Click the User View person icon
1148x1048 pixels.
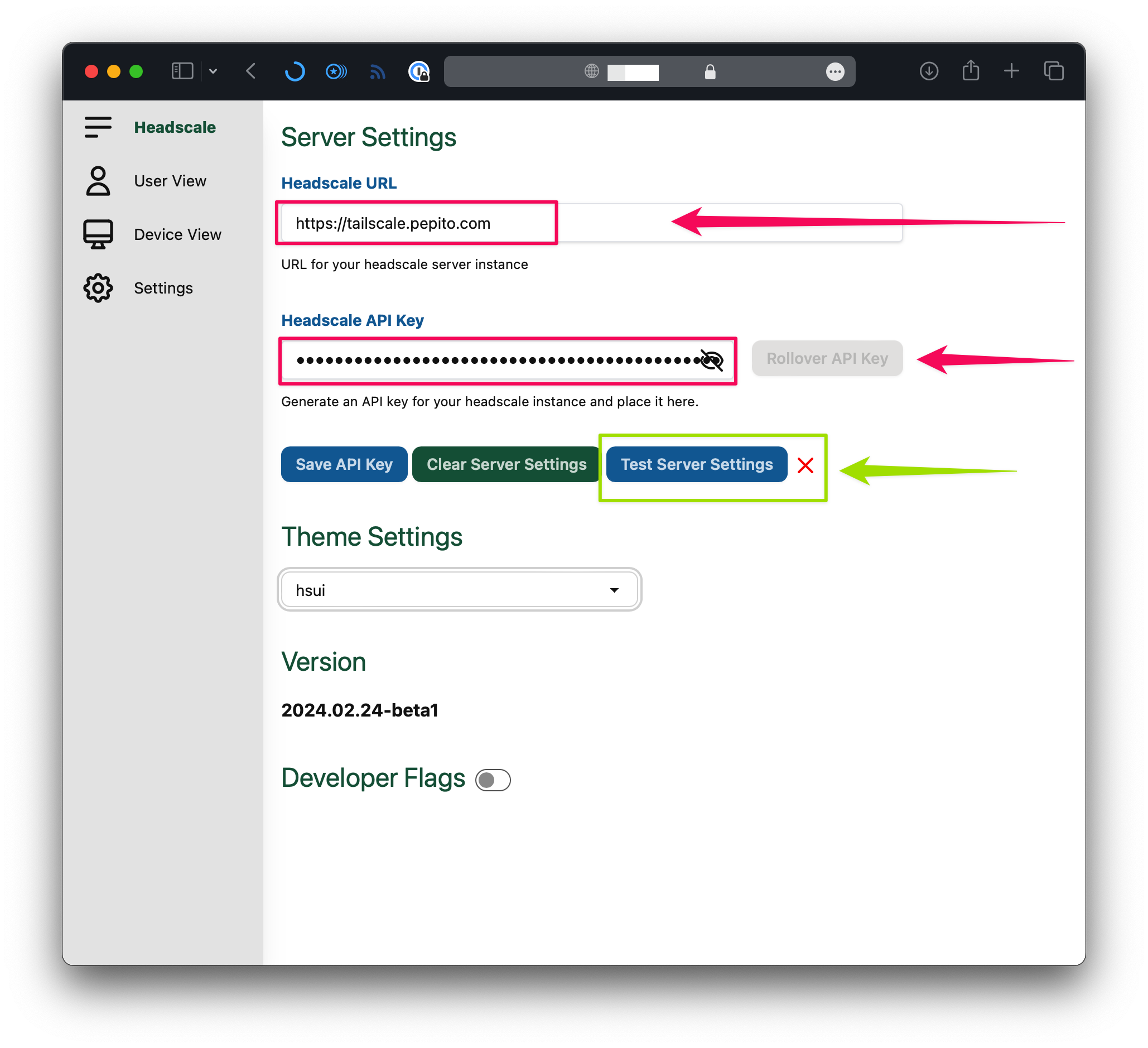[x=98, y=181]
